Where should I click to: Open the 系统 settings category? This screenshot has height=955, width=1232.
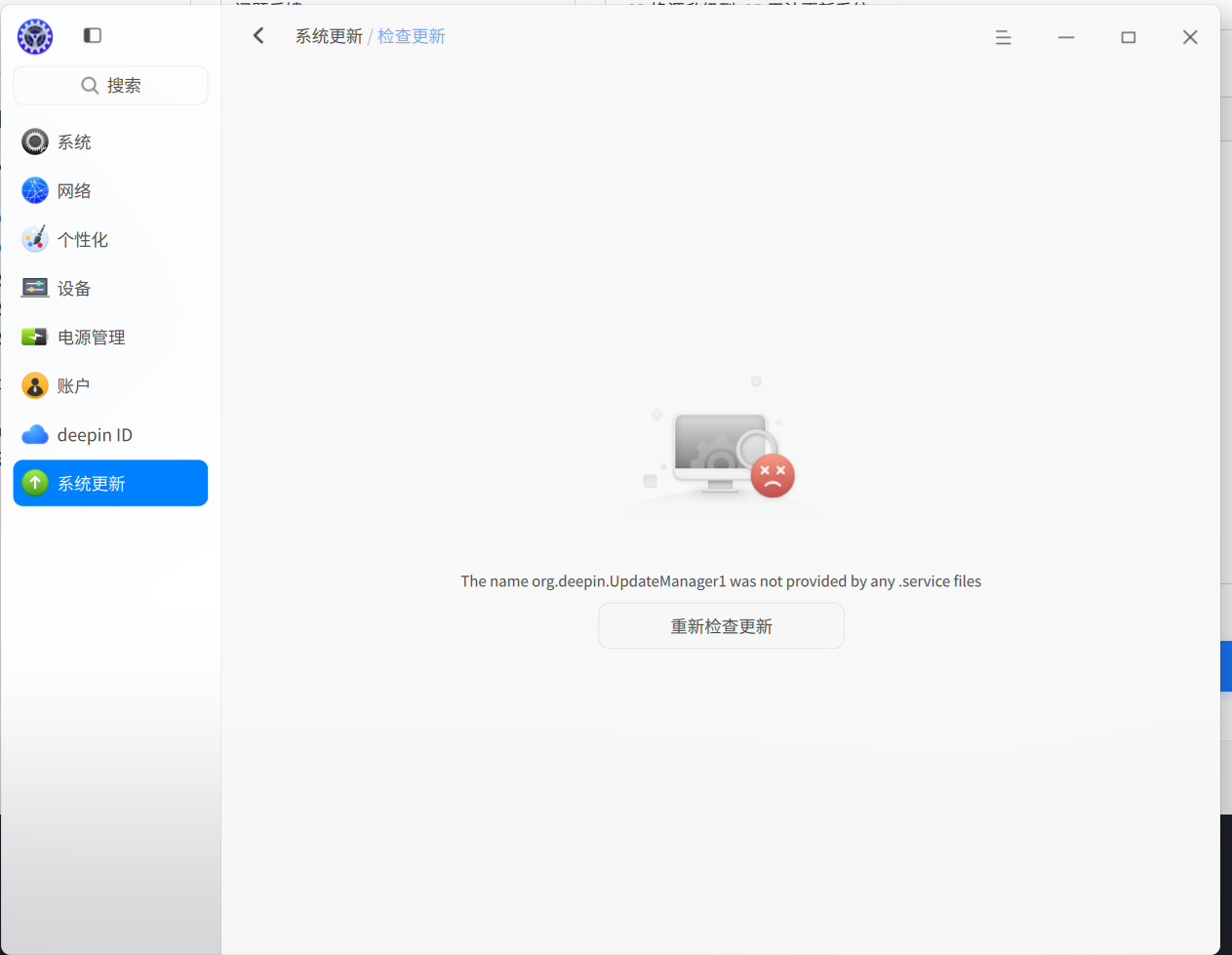tap(110, 141)
